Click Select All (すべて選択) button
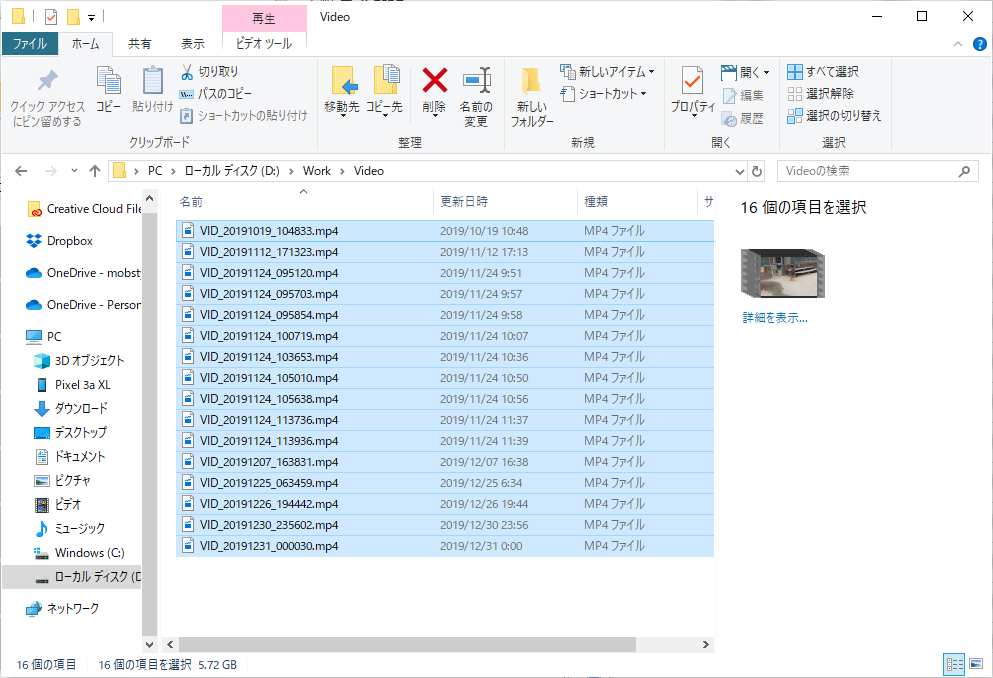This screenshot has width=993, height=678. point(823,72)
